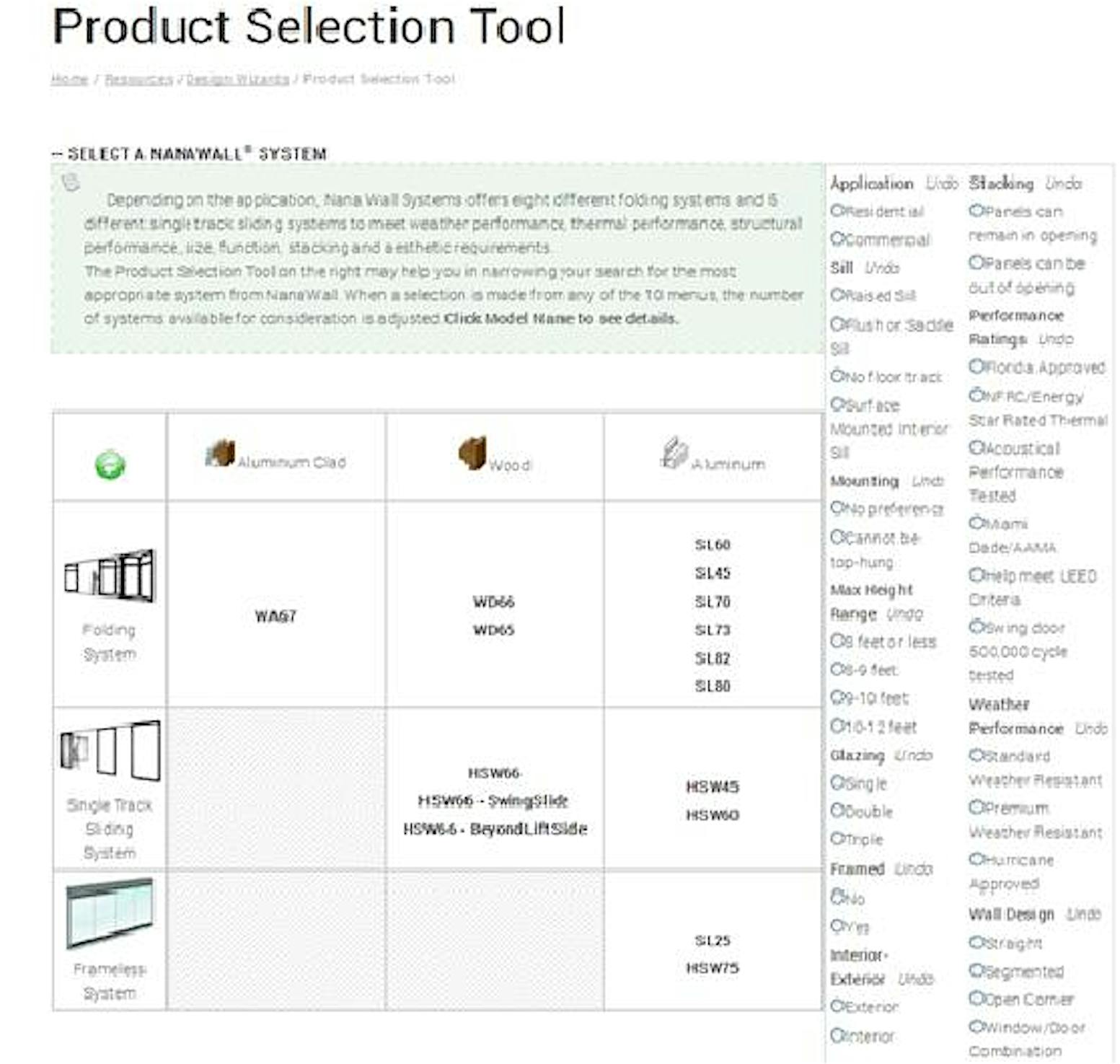1120x1064 pixels.
Task: Undo the Application selection
Action: (942, 184)
